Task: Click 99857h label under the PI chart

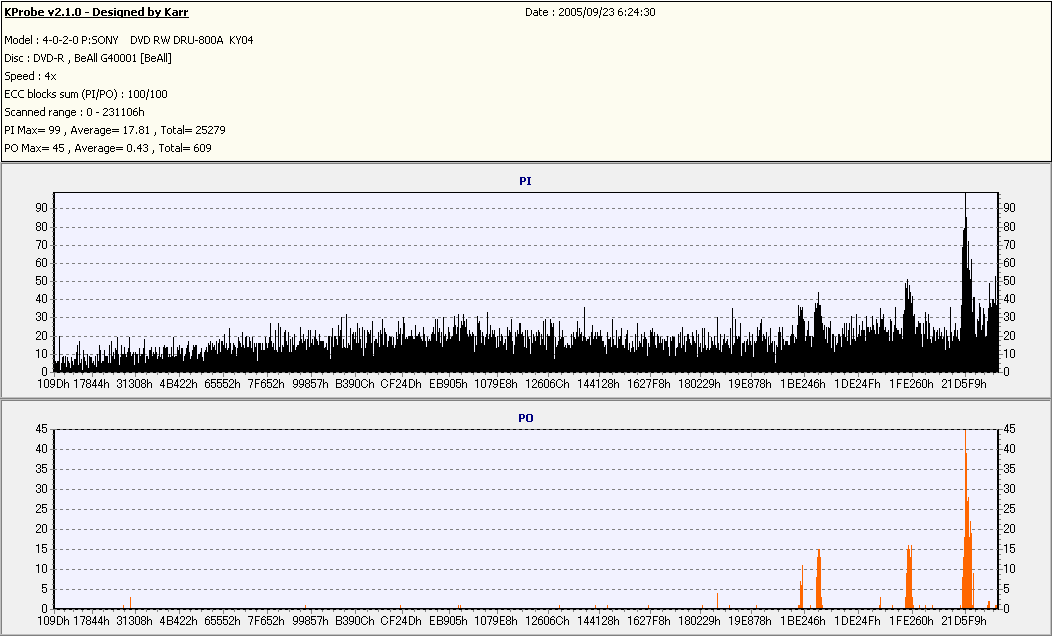Action: tap(310, 384)
